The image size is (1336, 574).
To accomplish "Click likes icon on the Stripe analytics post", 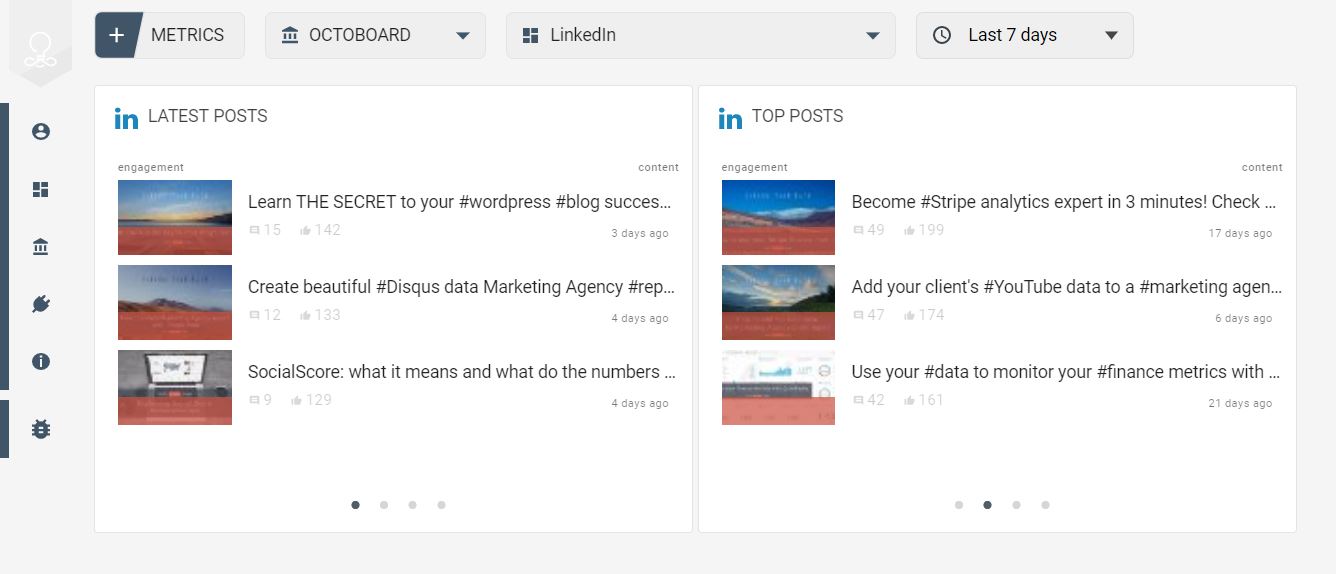I will point(909,230).
